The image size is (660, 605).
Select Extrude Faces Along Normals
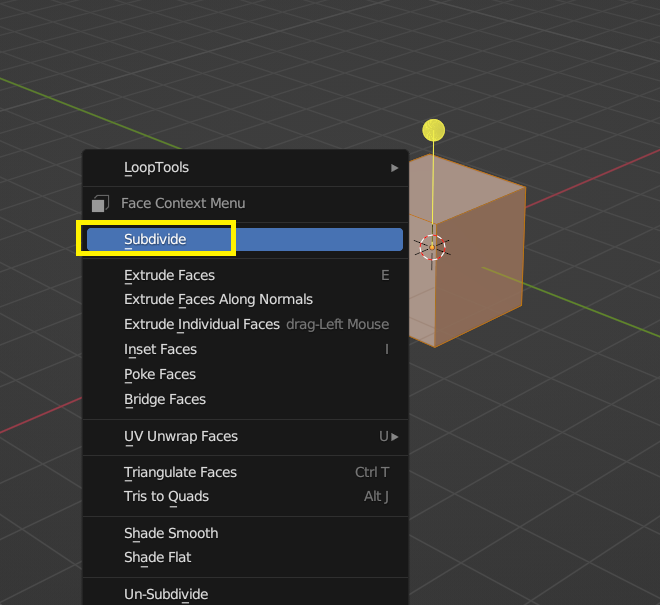[245, 299]
